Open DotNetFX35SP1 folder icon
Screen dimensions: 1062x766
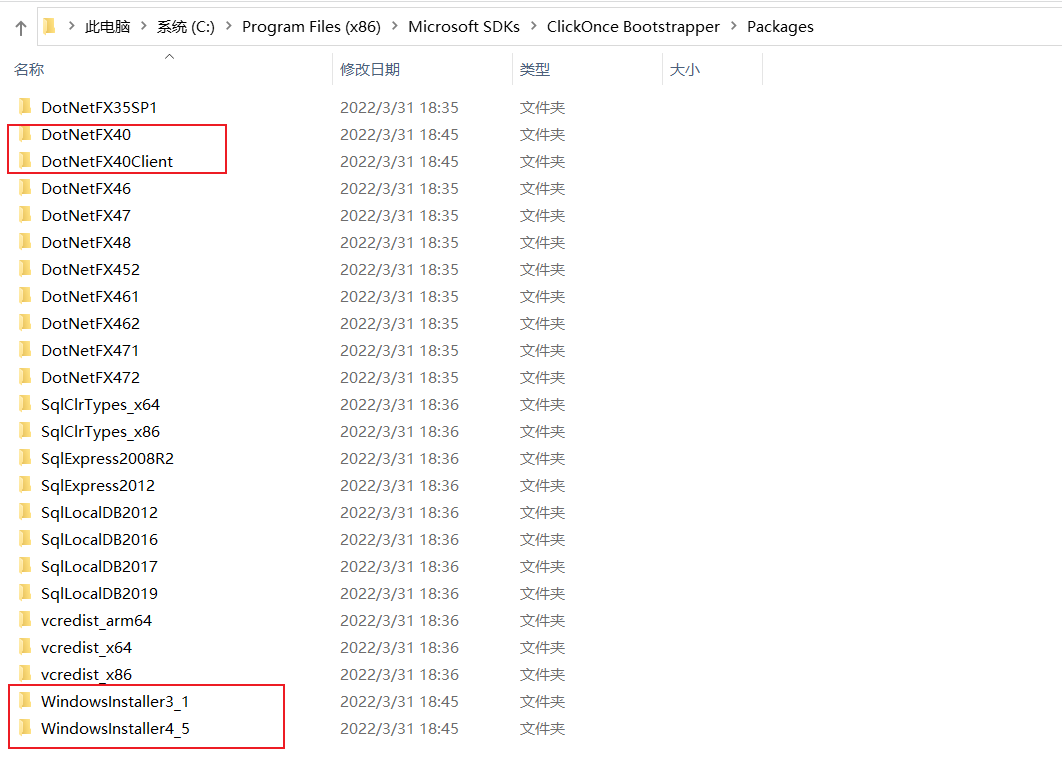pos(25,106)
